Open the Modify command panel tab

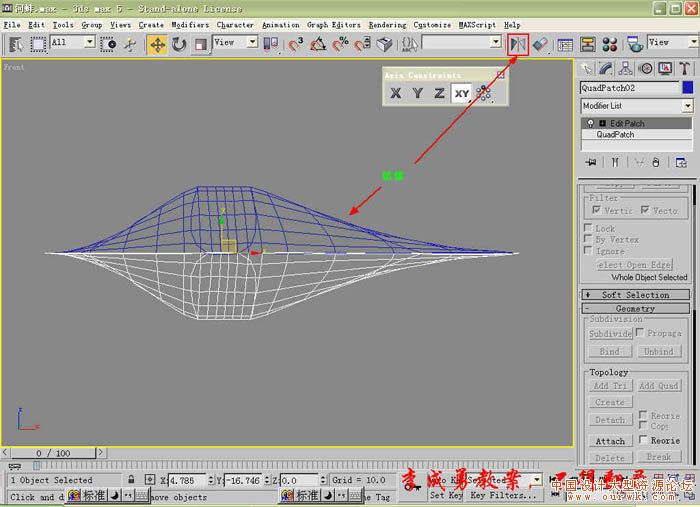[606, 68]
